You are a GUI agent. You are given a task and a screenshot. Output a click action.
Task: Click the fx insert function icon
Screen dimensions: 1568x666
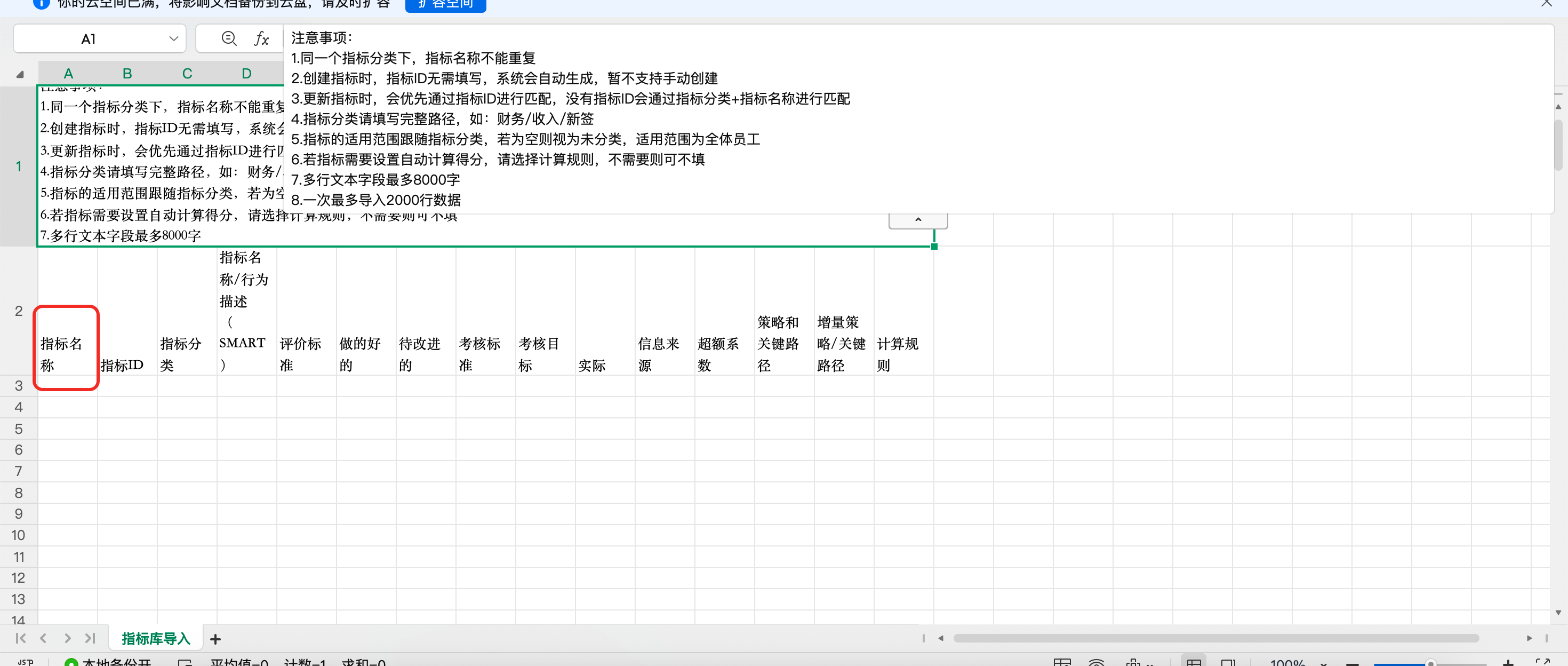click(x=261, y=39)
